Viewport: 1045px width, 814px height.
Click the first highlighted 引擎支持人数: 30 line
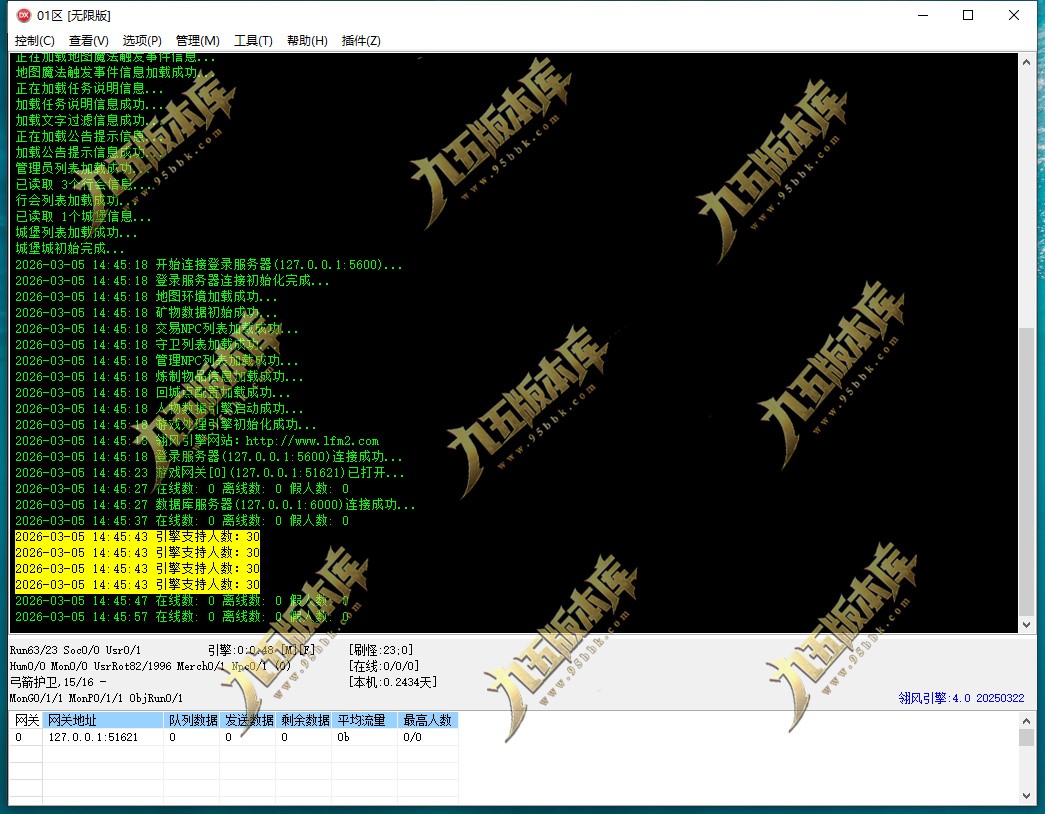point(137,537)
